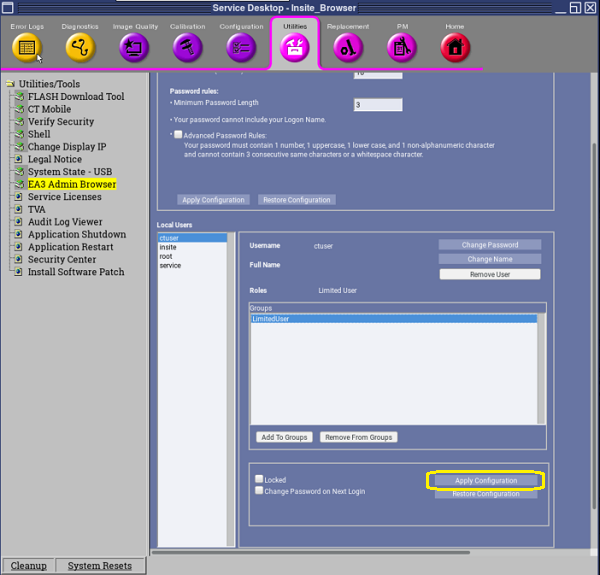The width and height of the screenshot is (600, 575).
Task: Go to the Home icon
Action: [x=455, y=47]
